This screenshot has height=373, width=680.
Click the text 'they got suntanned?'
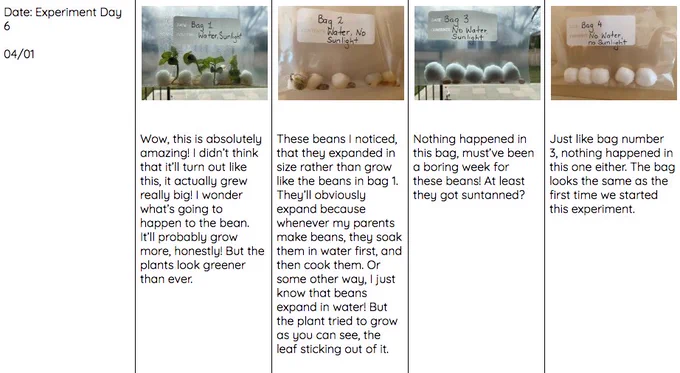[469, 195]
